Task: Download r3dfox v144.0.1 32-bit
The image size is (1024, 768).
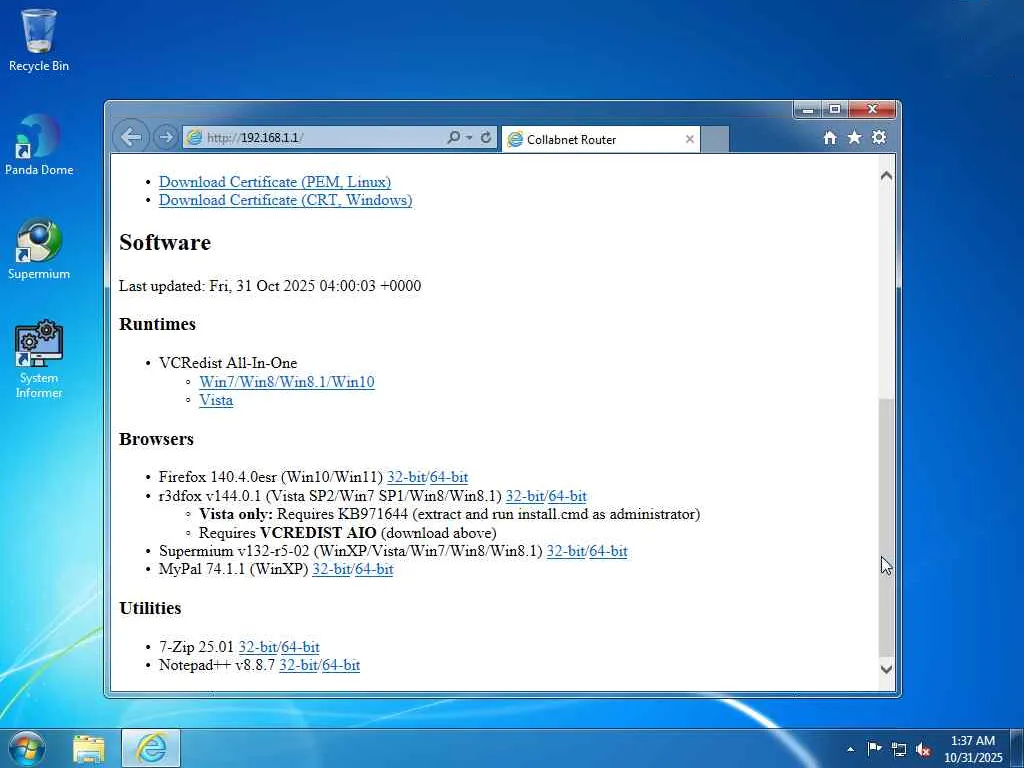Action: (x=525, y=496)
